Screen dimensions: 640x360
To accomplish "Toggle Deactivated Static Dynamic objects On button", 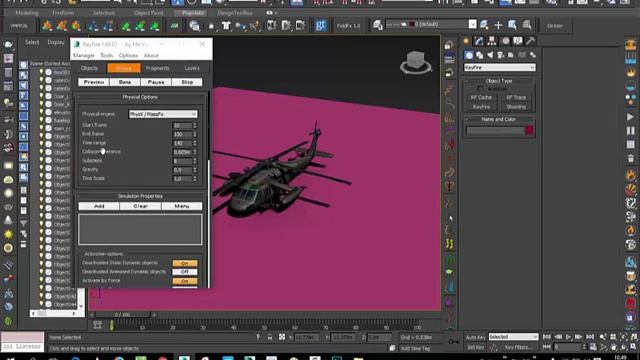I will click(184, 263).
